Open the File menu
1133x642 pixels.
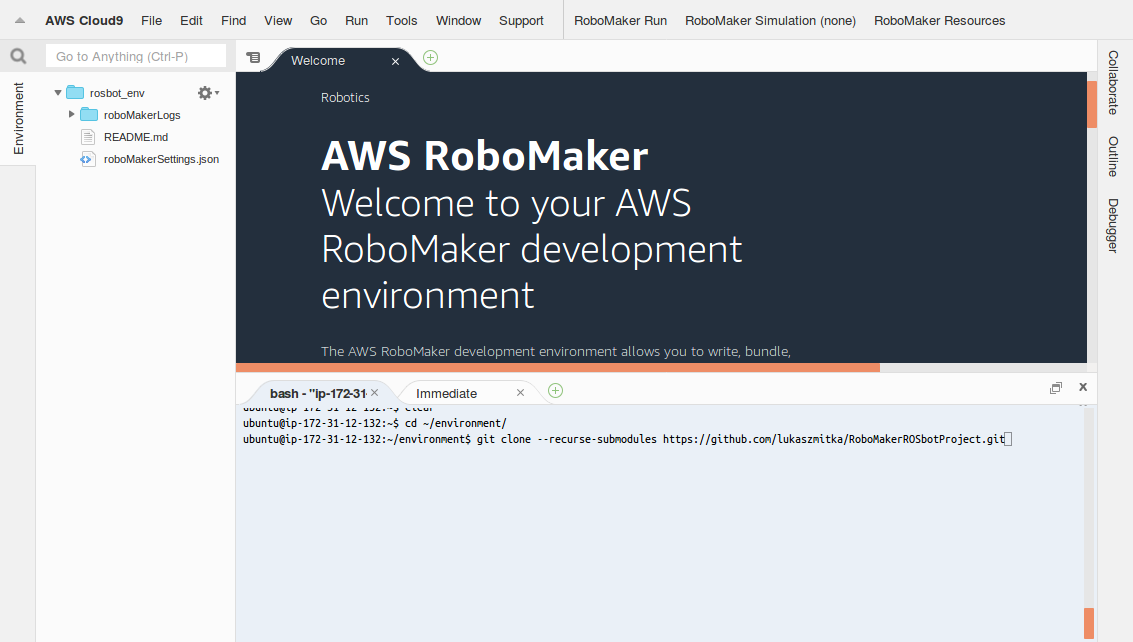152,20
